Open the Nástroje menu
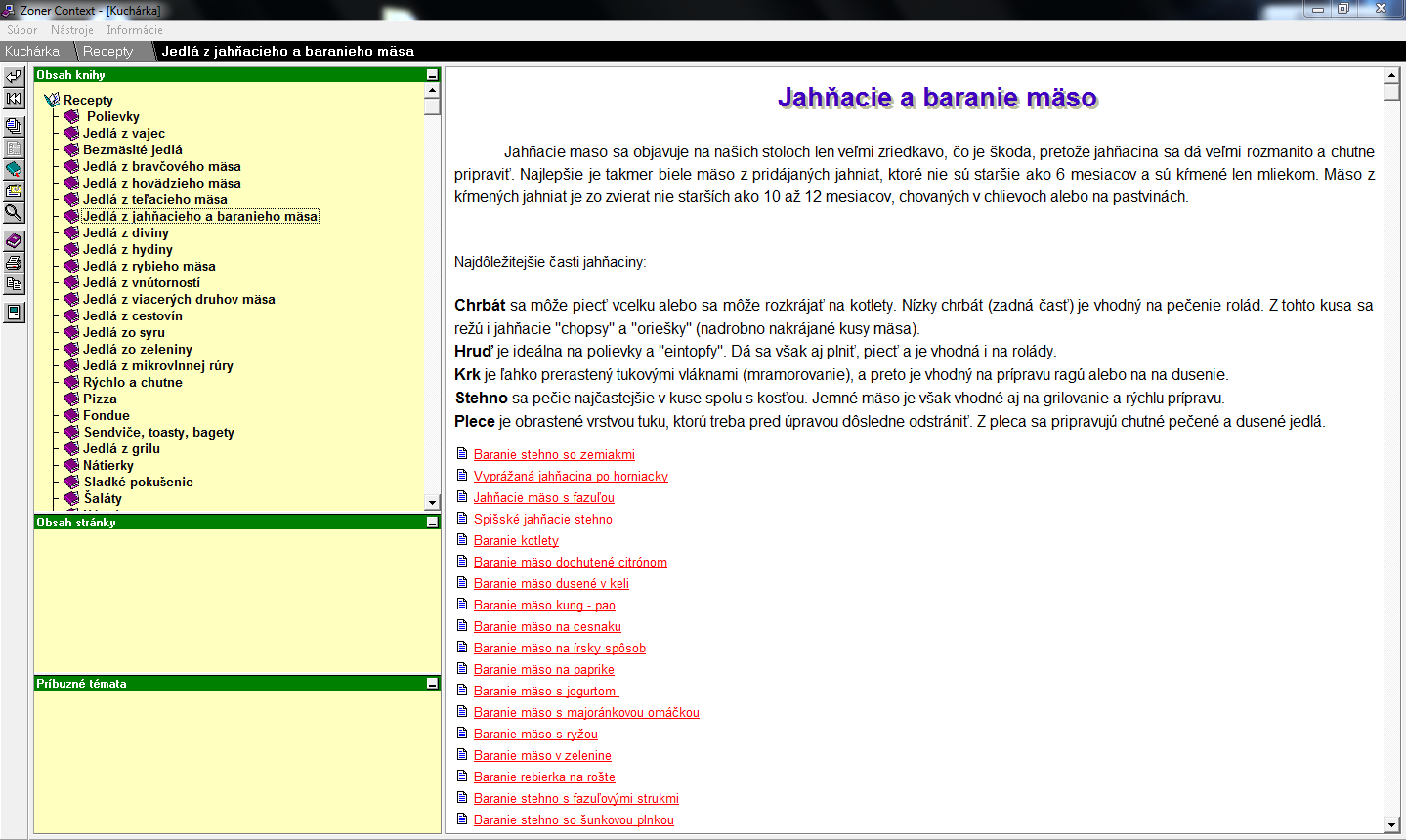1406x840 pixels. [72, 30]
